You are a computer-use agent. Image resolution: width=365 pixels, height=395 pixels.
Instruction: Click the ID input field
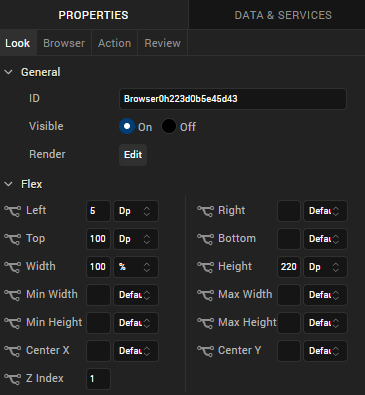coord(233,99)
